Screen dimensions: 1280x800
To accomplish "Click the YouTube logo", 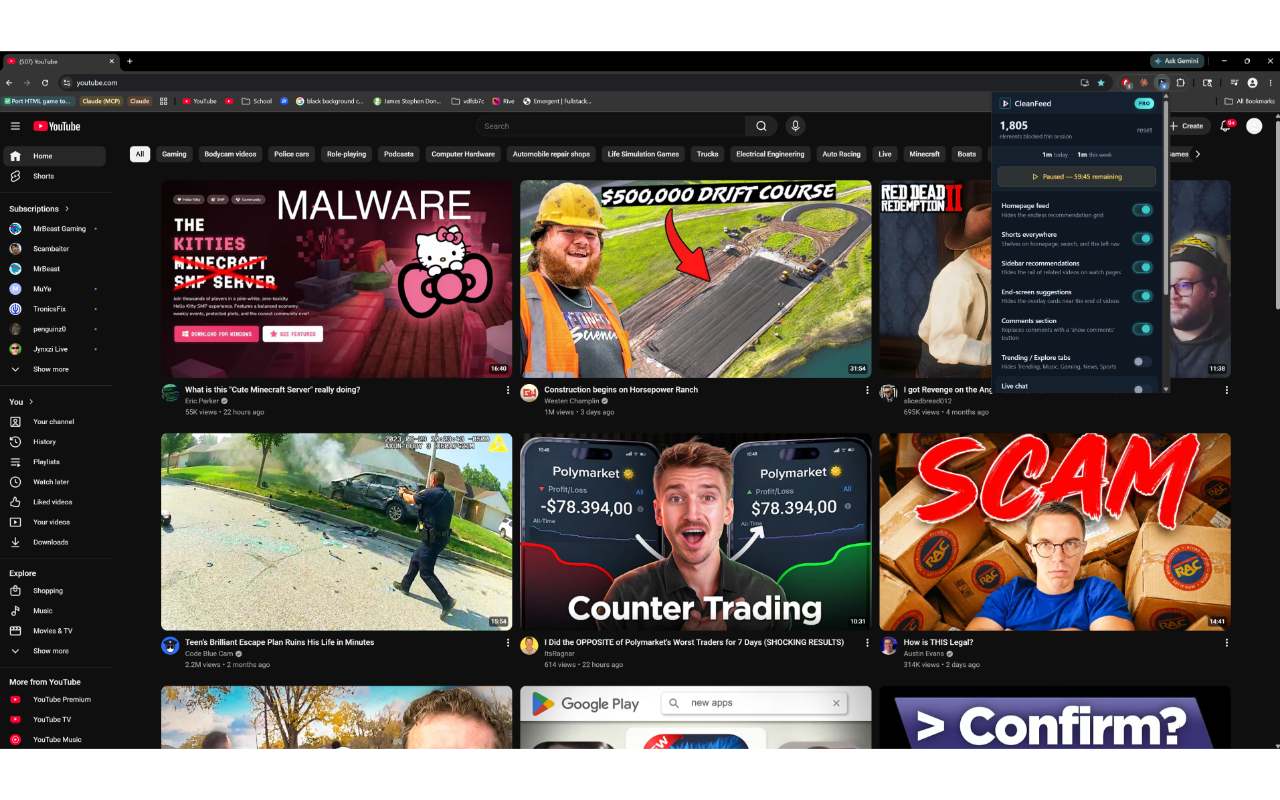I will (56, 126).
